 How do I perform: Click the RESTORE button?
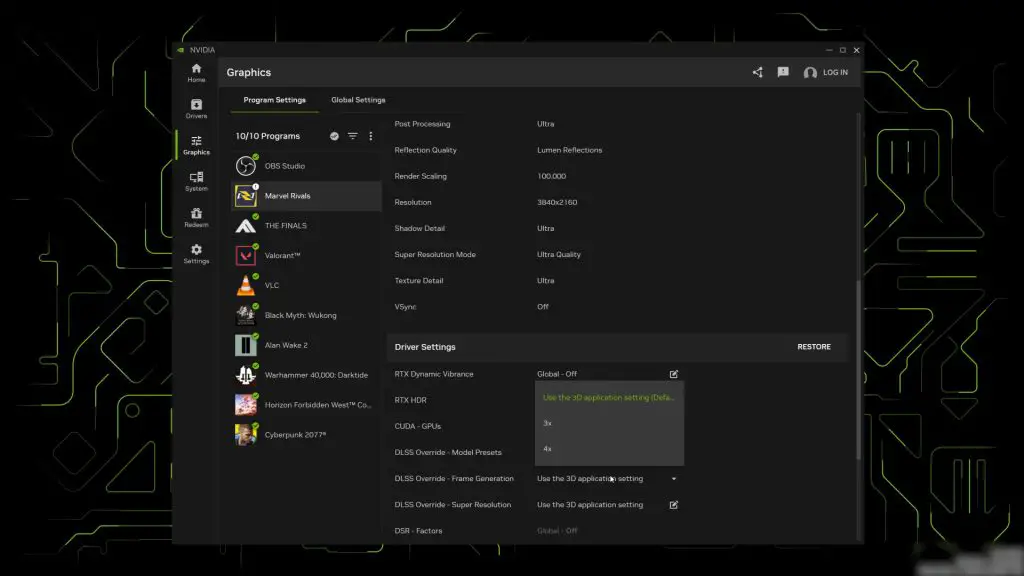(814, 347)
